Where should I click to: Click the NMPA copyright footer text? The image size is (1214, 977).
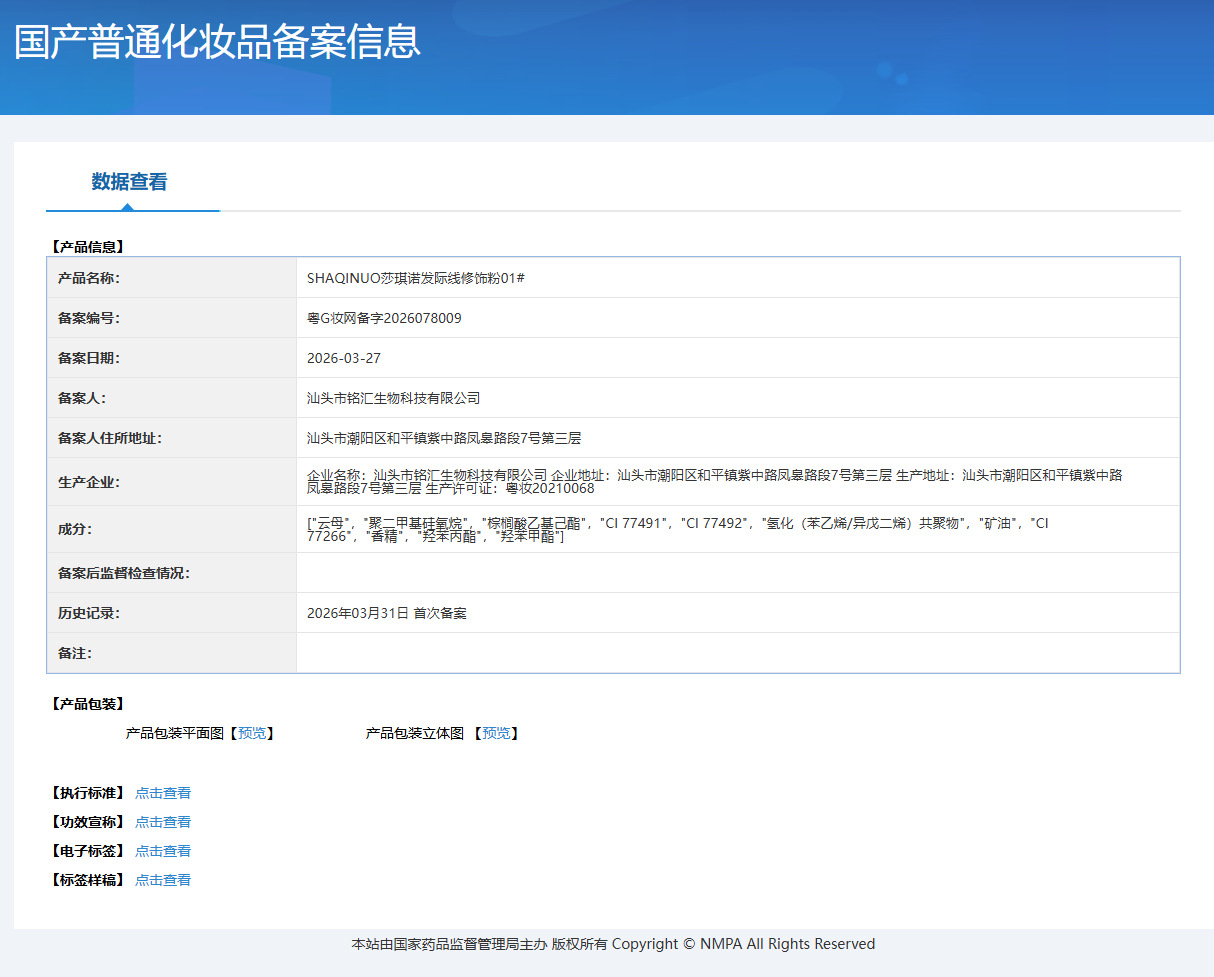[x=613, y=944]
